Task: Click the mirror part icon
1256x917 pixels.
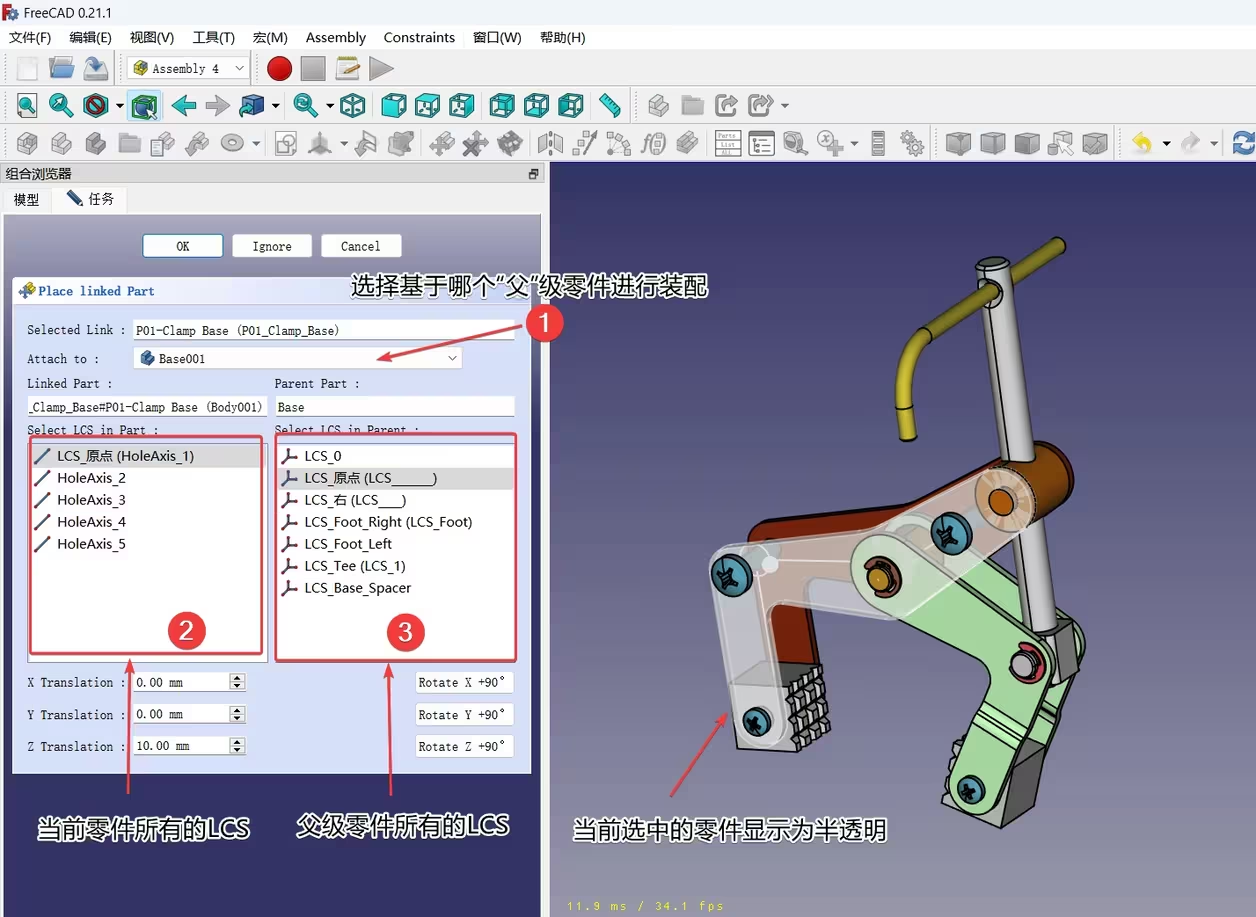Action: (x=550, y=143)
